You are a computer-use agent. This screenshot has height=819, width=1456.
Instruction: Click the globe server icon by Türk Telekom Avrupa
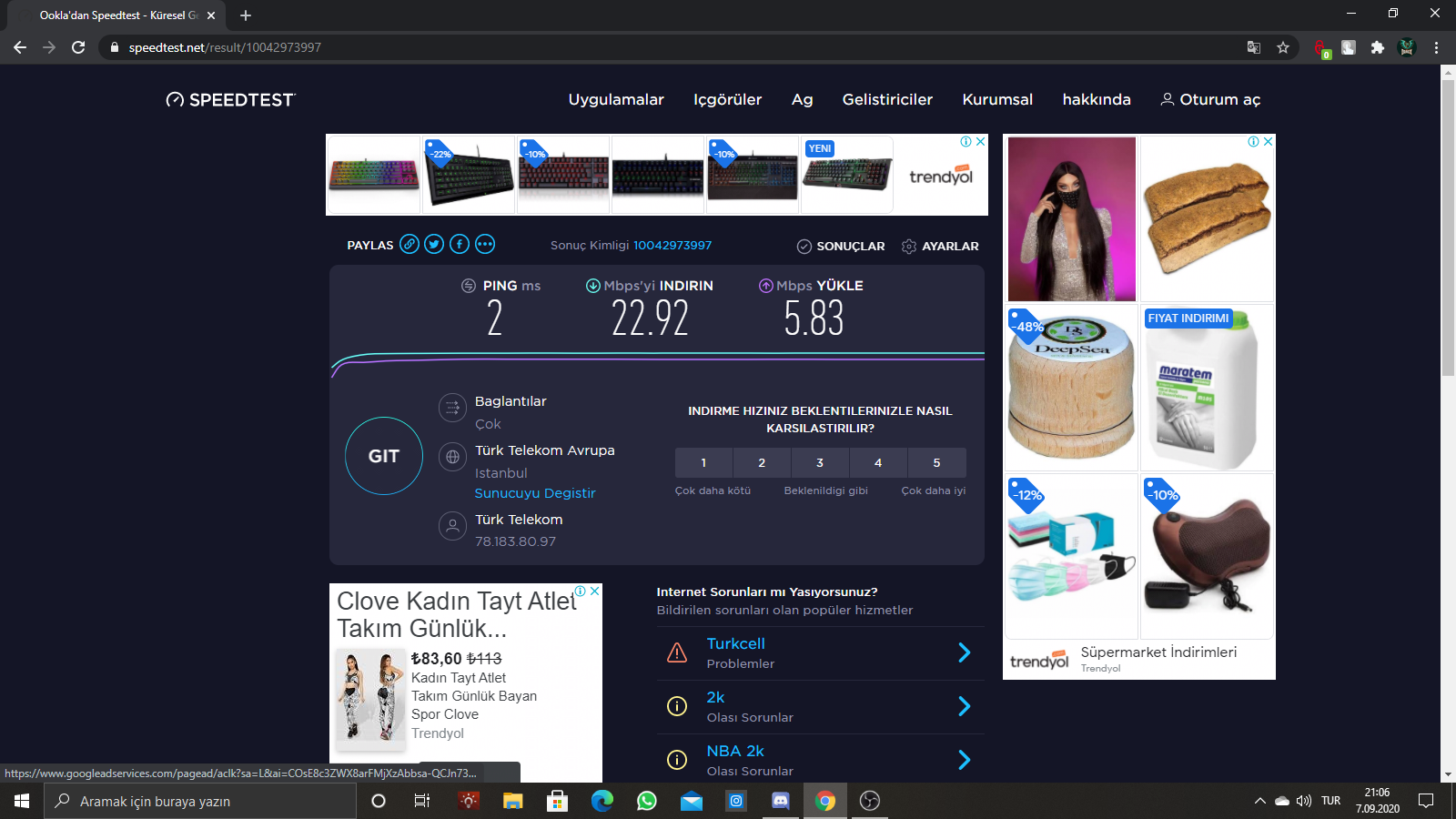point(452,457)
